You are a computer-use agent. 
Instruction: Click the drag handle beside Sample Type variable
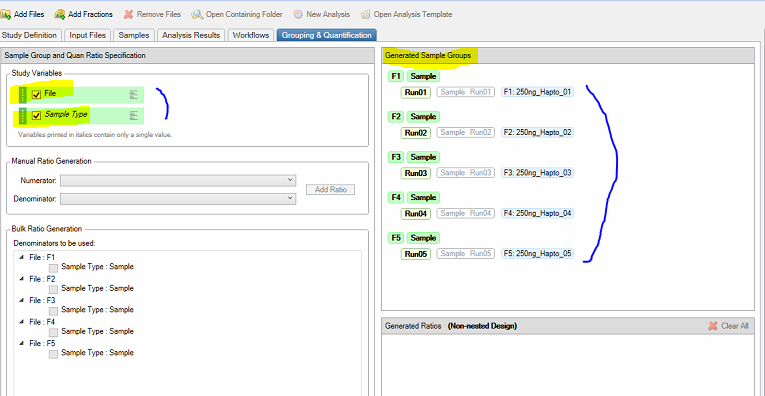tap(21, 116)
